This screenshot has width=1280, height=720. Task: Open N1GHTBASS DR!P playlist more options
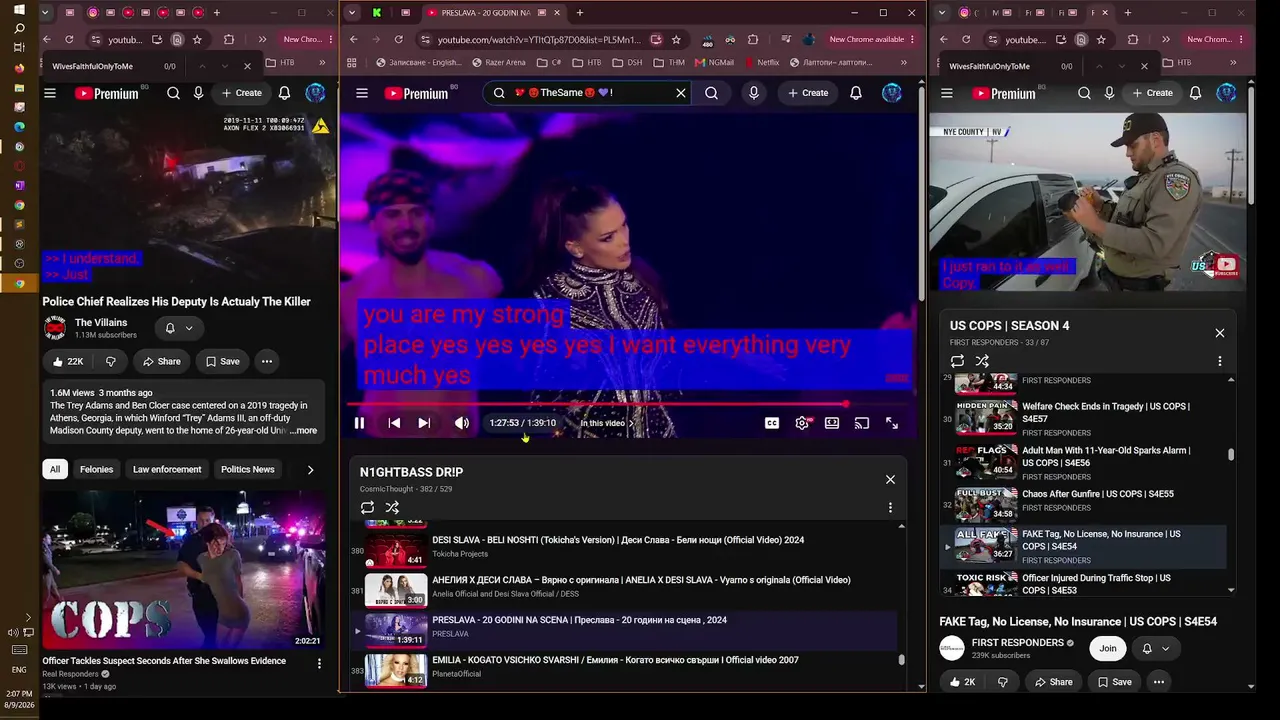point(890,507)
